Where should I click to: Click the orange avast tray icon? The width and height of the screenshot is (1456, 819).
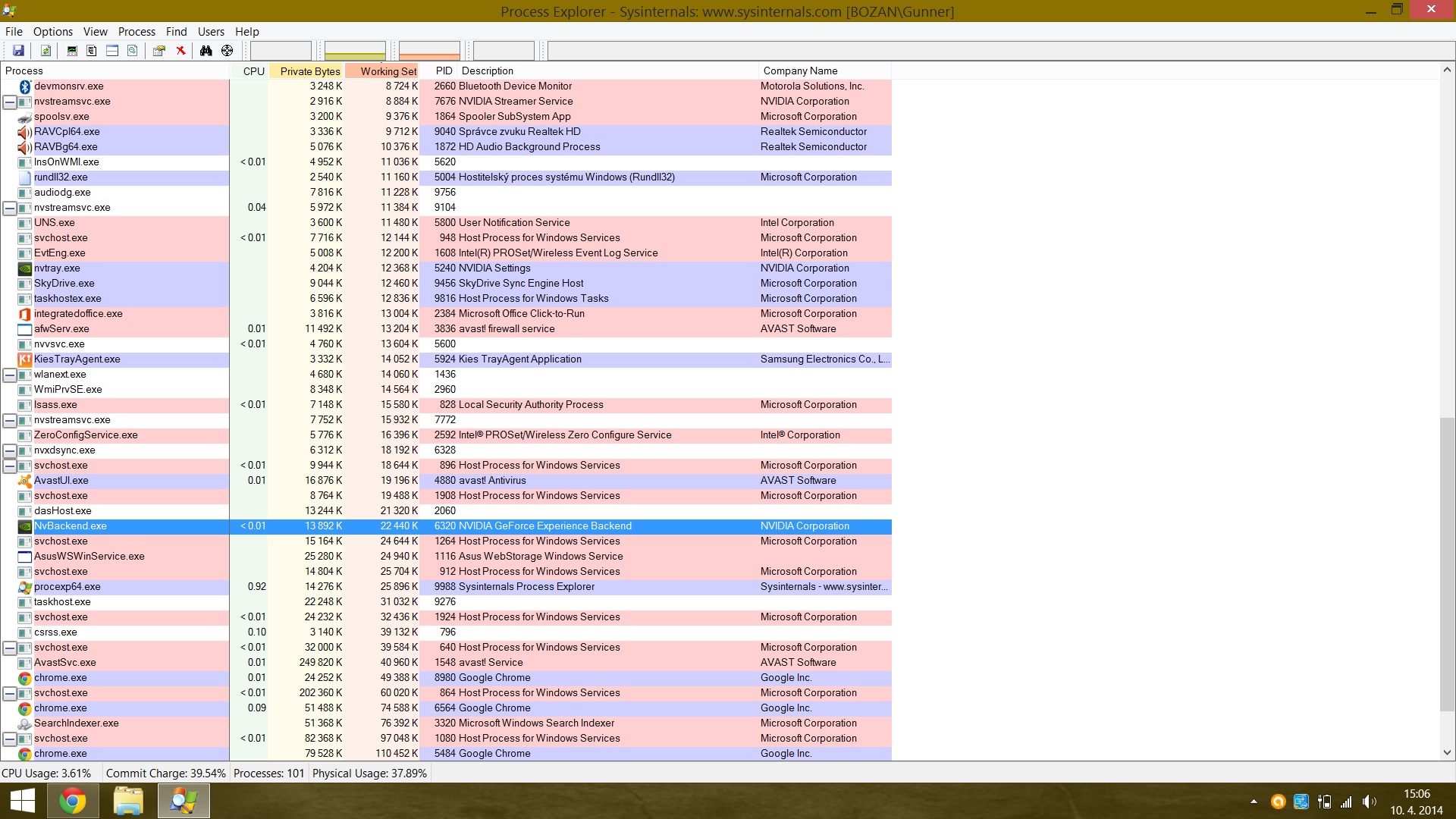pos(1279,802)
